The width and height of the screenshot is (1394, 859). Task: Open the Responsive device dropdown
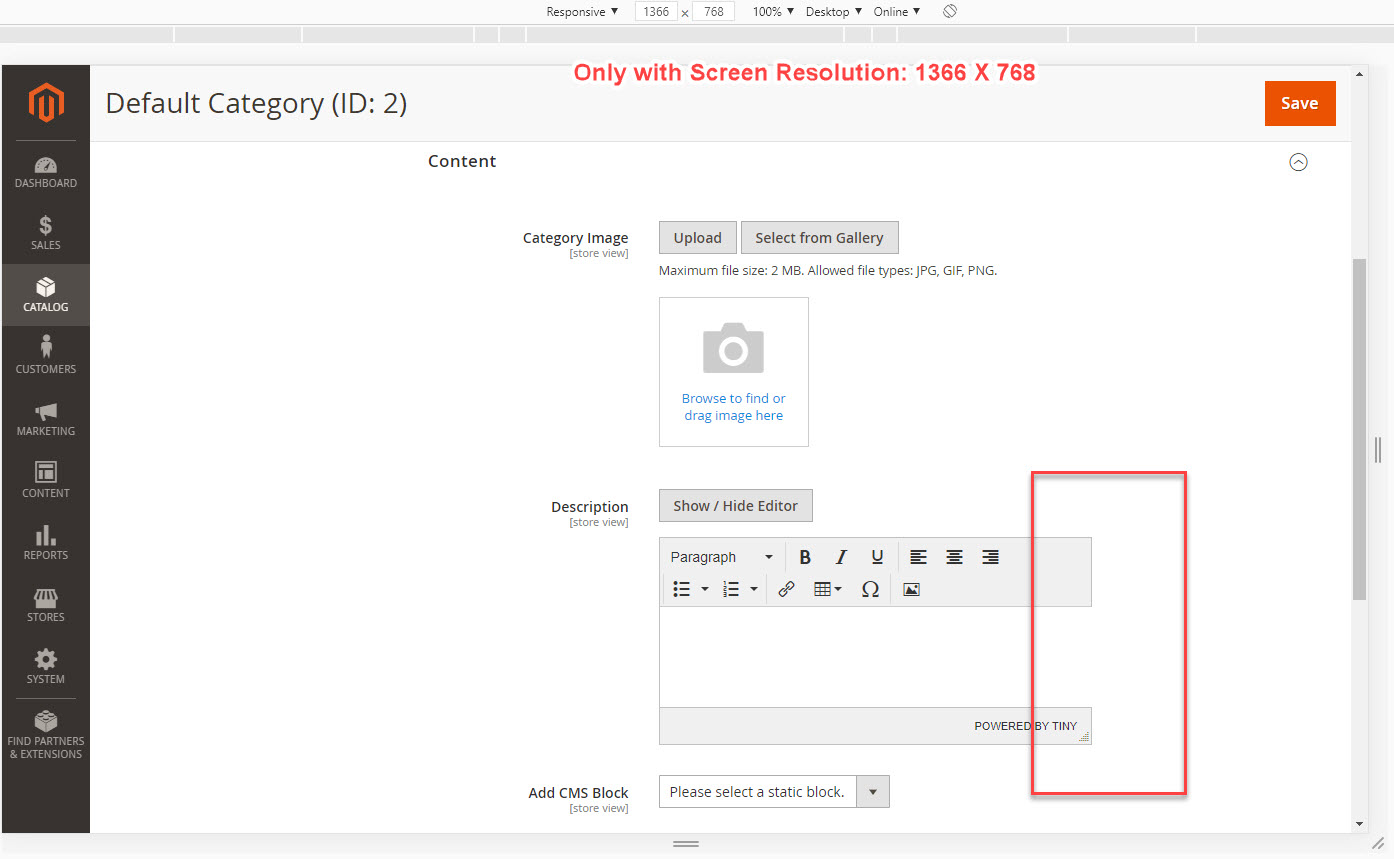pyautogui.click(x=582, y=12)
